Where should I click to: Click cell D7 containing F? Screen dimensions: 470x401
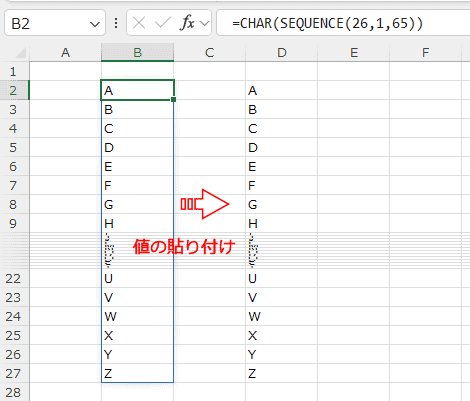pos(282,185)
